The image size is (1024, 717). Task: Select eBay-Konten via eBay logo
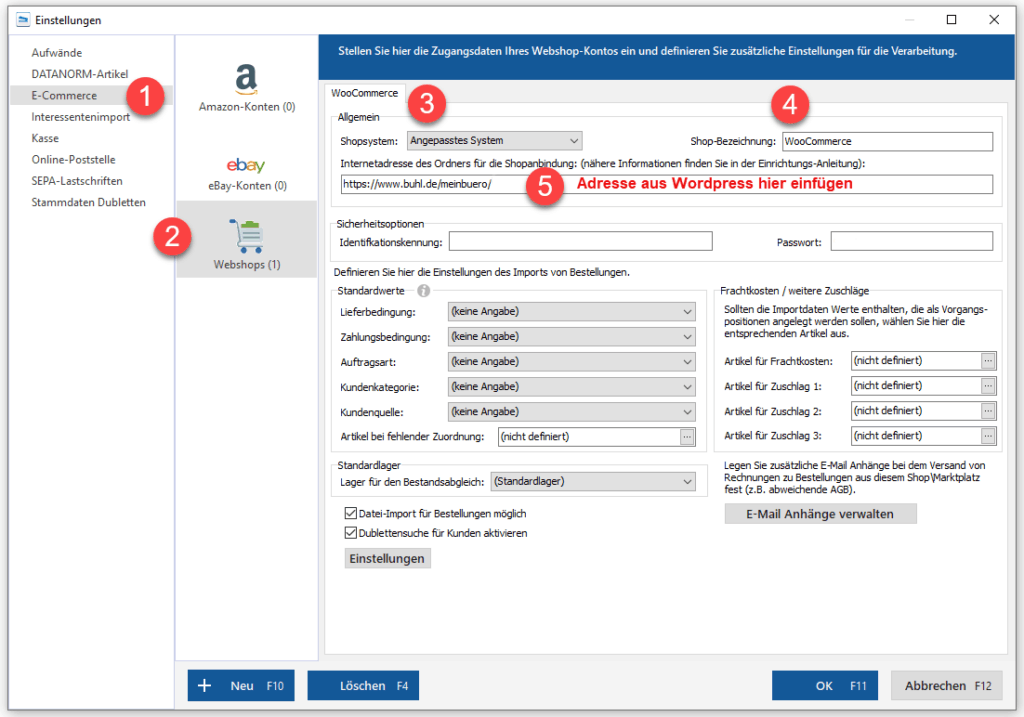click(x=246, y=165)
